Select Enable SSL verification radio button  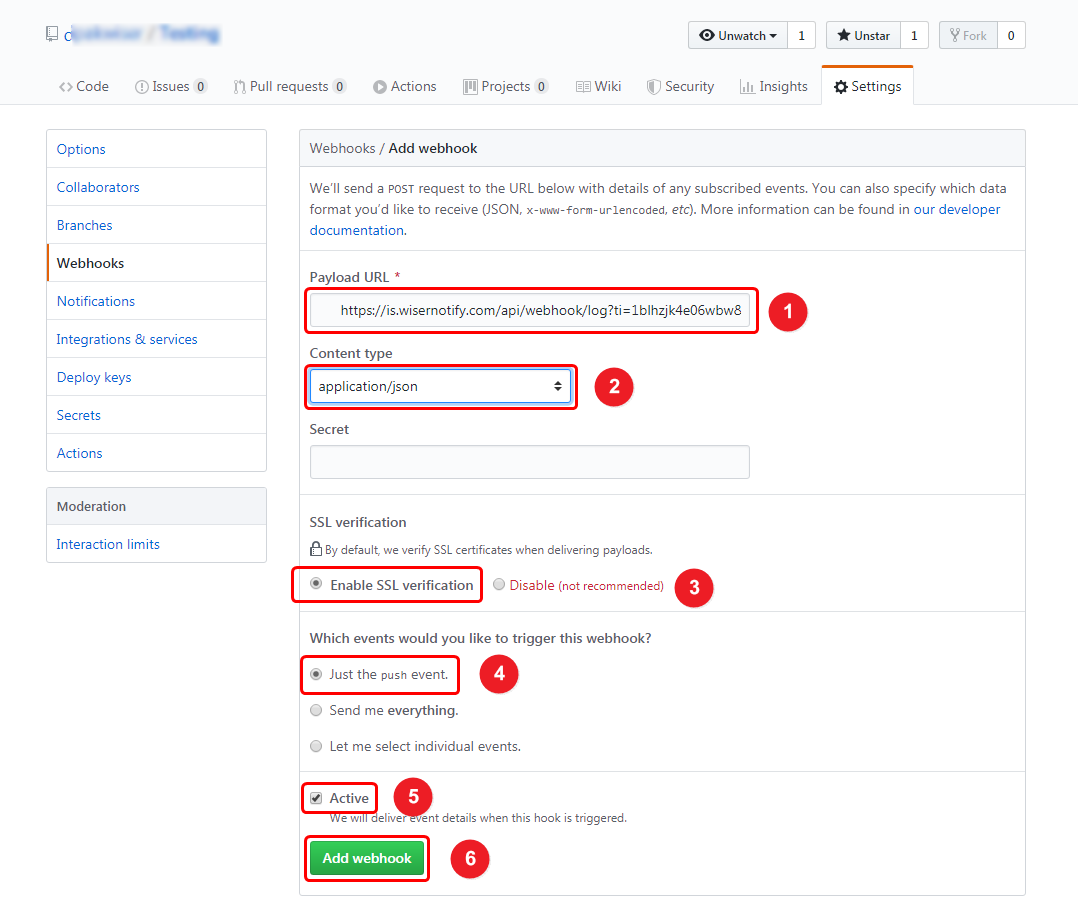[x=316, y=584]
